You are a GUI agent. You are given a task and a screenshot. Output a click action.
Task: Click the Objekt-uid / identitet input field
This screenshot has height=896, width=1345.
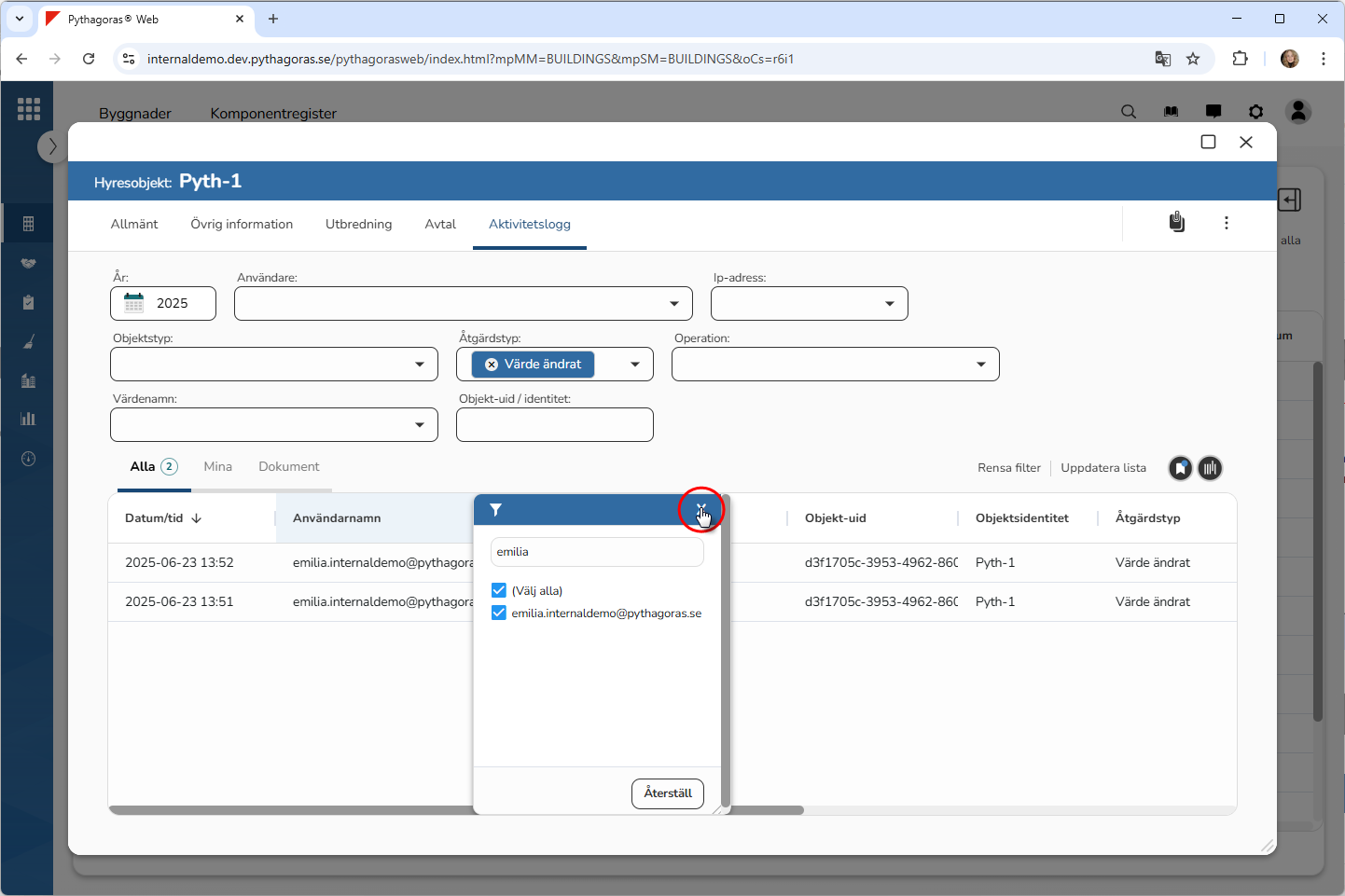[554, 425]
